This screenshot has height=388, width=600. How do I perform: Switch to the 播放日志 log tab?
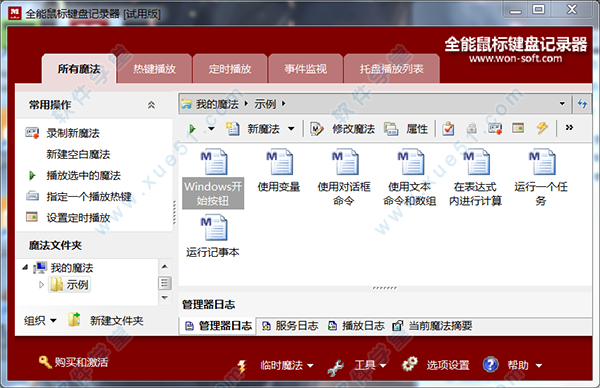(356, 326)
